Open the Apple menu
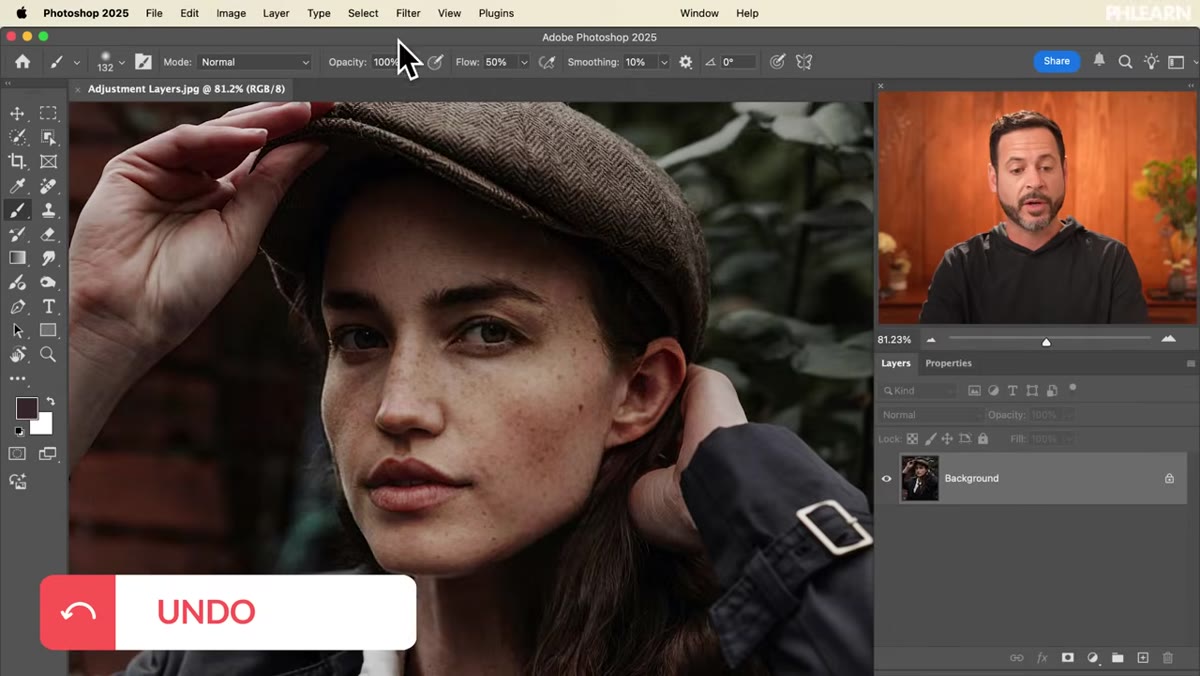This screenshot has width=1200, height=676. [21, 13]
